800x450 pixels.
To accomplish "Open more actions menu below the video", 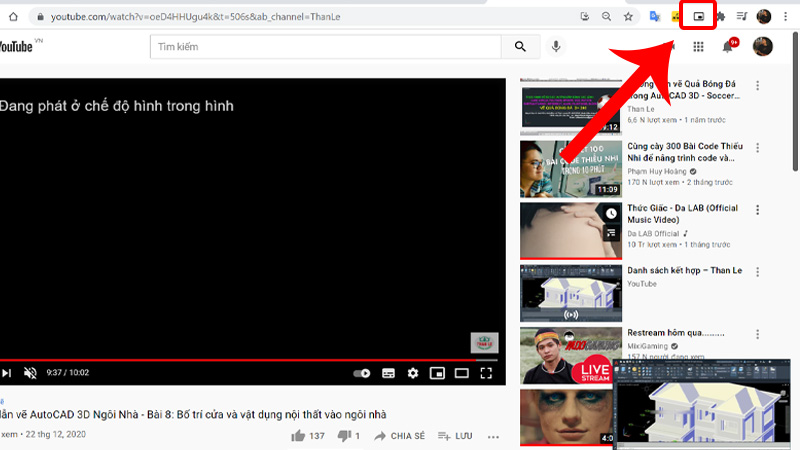I will click(493, 436).
